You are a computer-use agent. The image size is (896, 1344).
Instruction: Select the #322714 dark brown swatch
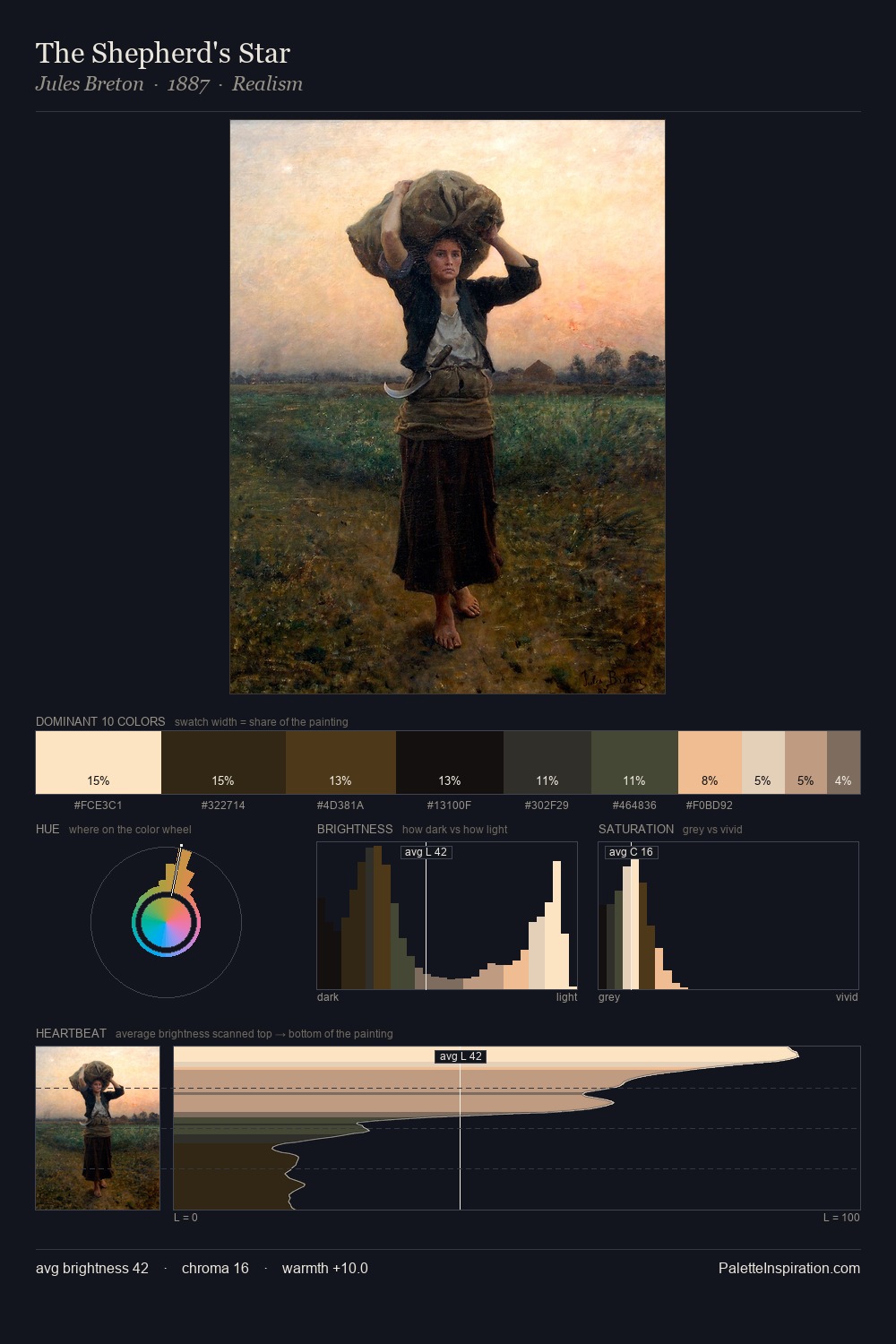pyautogui.click(x=223, y=762)
